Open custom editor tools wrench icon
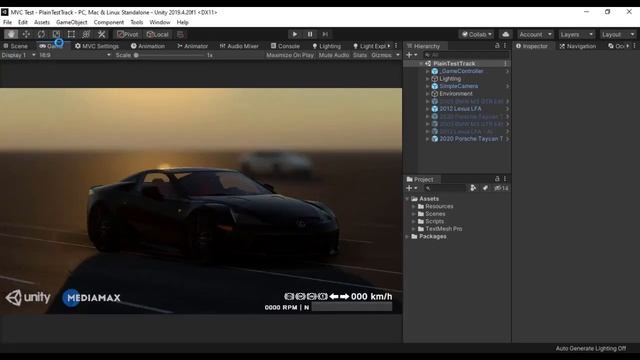Screen dimensions: 640x360 [x=101, y=34]
